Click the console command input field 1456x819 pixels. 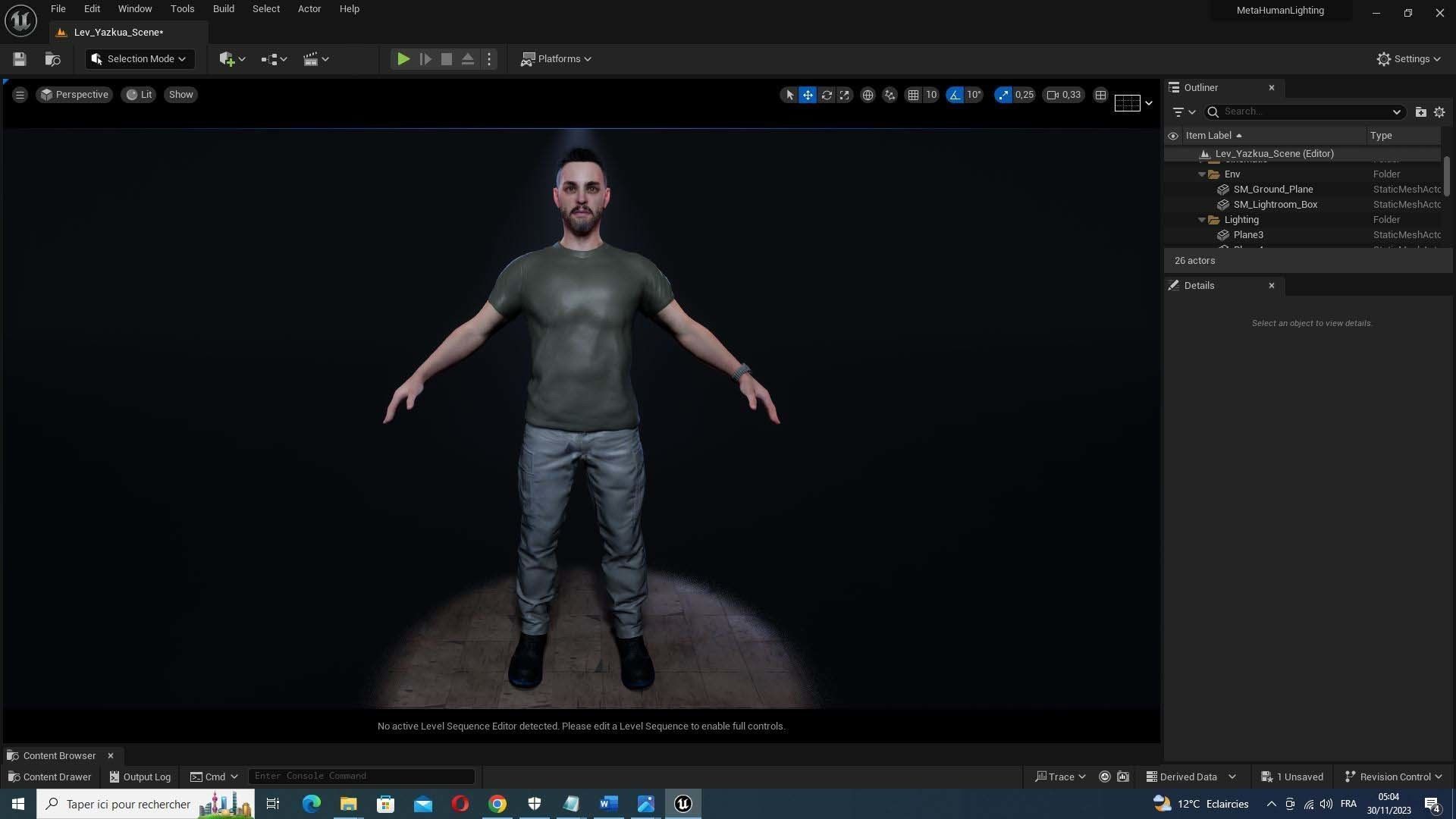361,776
